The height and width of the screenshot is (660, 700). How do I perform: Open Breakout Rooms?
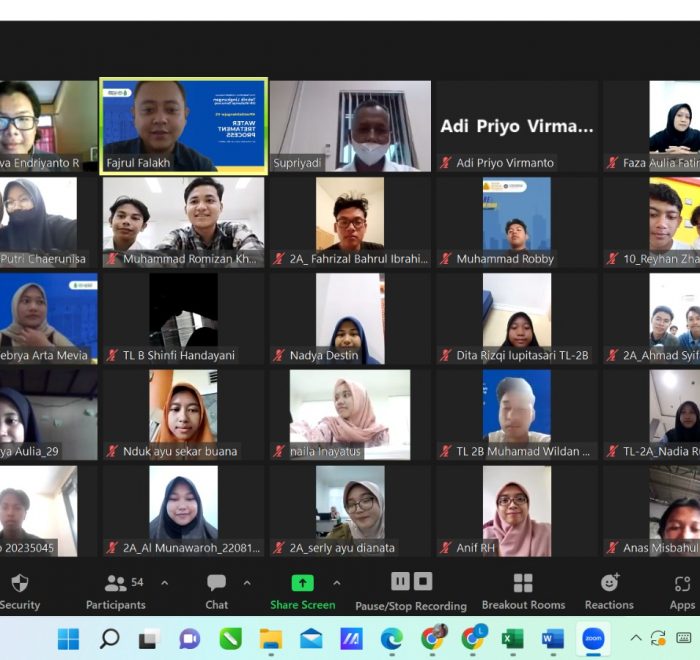point(523,584)
